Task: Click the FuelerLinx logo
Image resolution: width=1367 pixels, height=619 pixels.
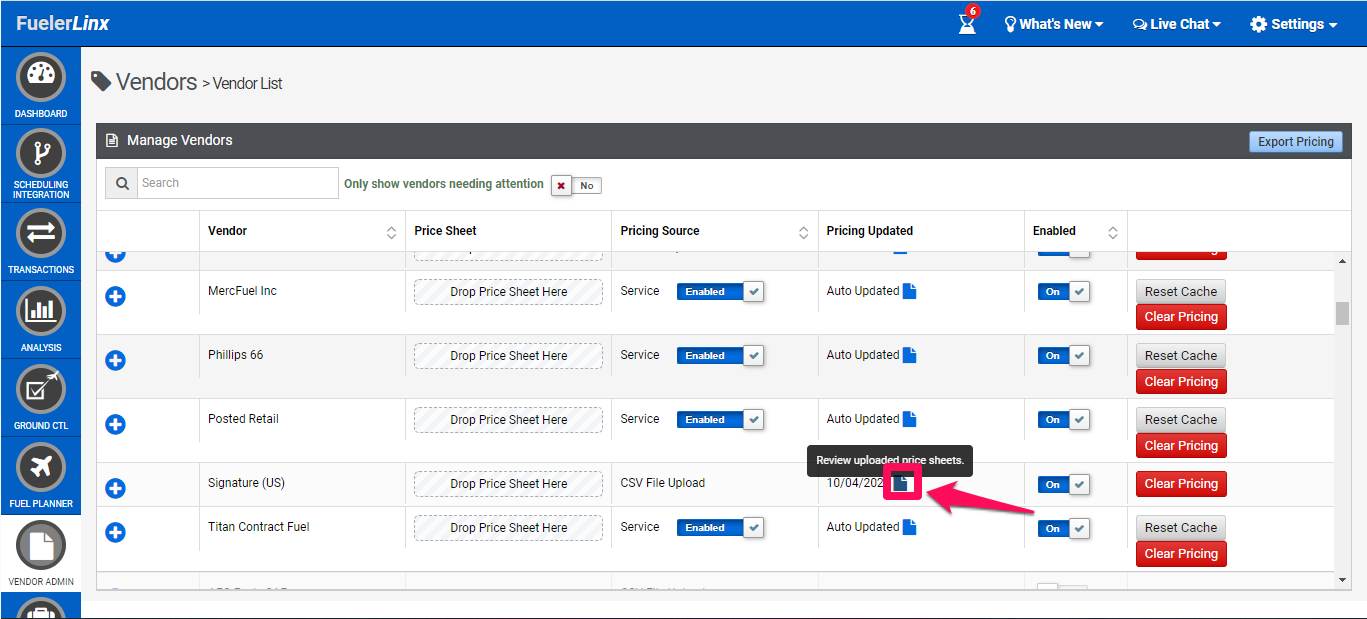Action: click(x=62, y=23)
